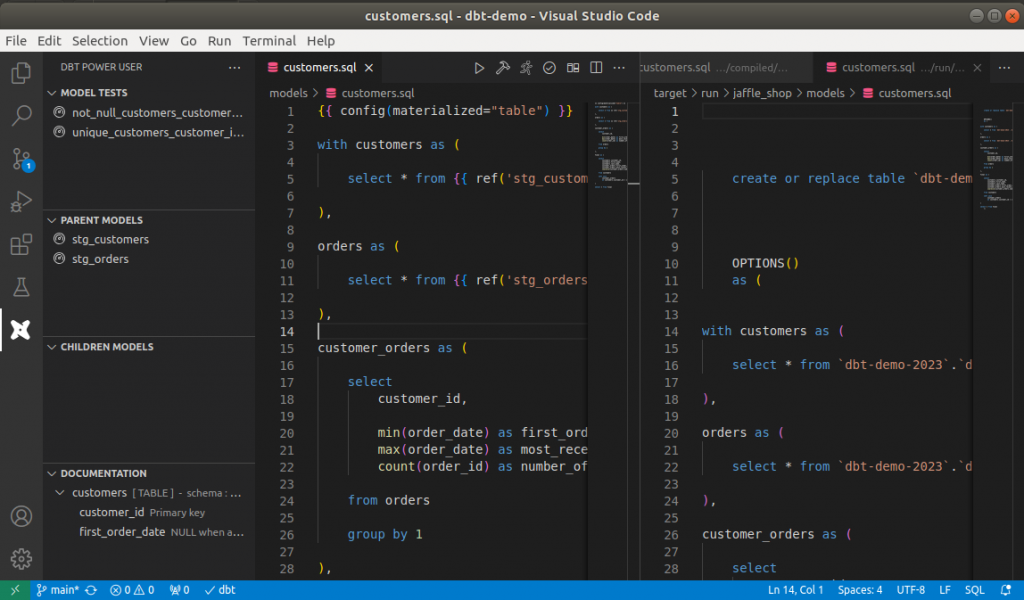Click the dbt status item
1024x600 pixels.
[x=220, y=590]
